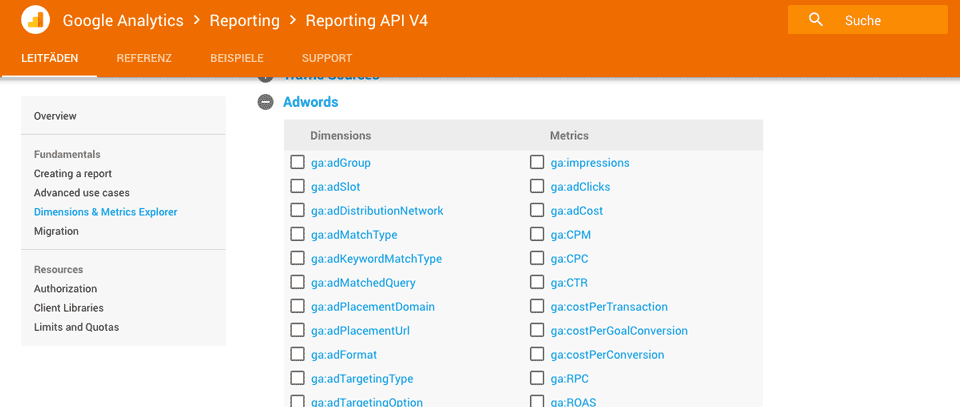Click the Google Analytics logo icon
Screen dimensions: 960x407
click(x=35, y=20)
